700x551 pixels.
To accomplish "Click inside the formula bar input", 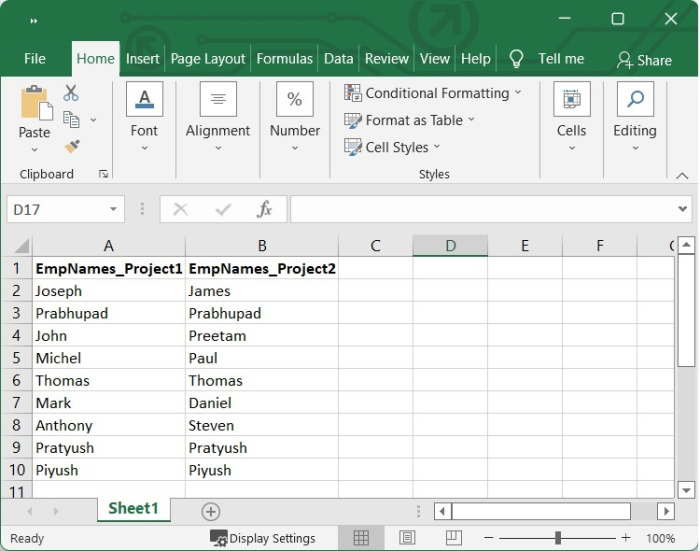I will 482,209.
